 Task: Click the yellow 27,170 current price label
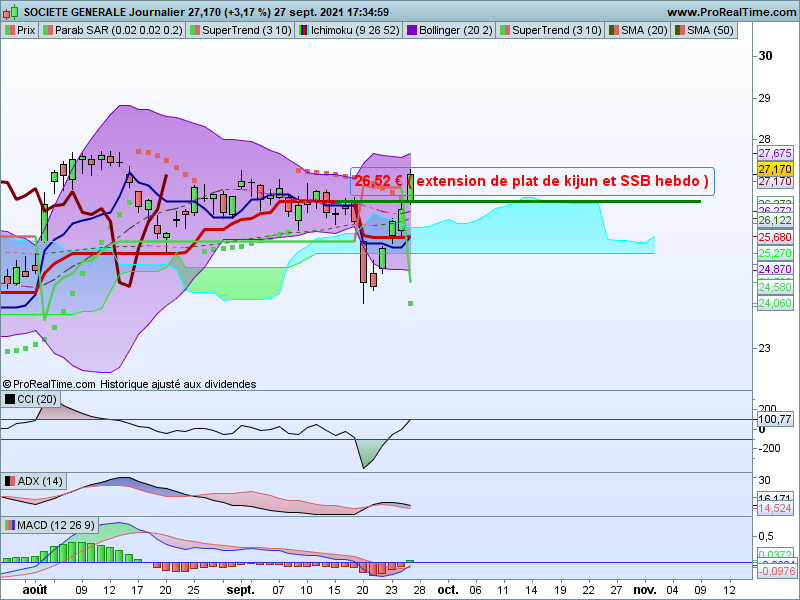(x=774, y=169)
